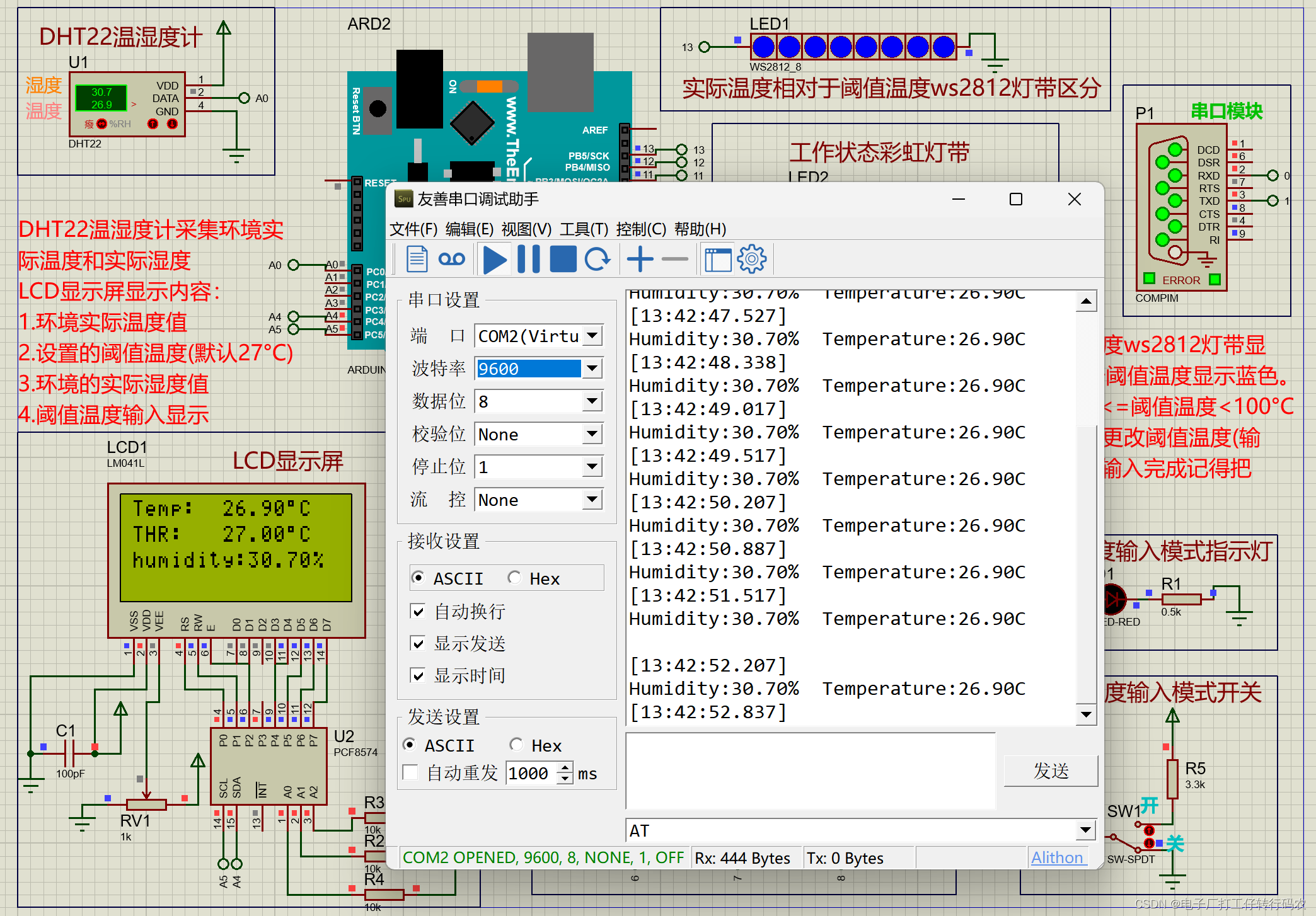The height and width of the screenshot is (916, 1316).
Task: Toggle 自动换行 auto line wrap checkbox
Action: [417, 611]
